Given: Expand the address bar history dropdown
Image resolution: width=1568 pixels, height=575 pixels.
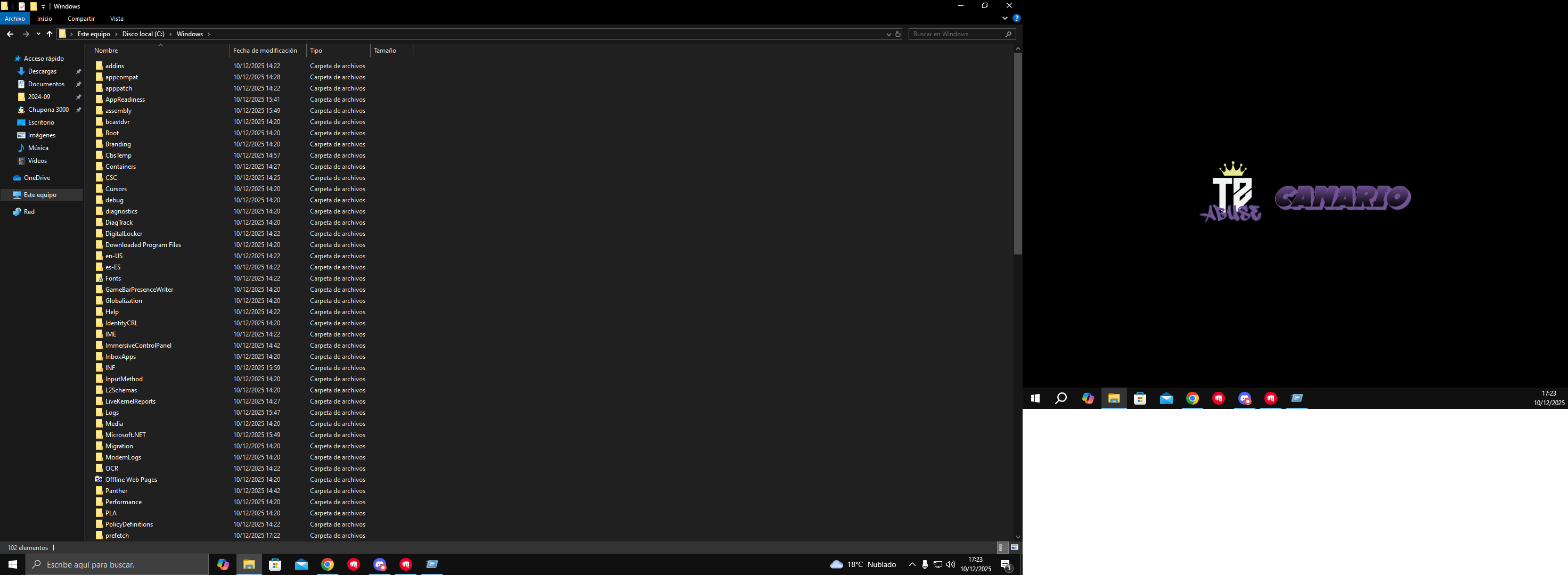Looking at the screenshot, I should click(x=888, y=34).
